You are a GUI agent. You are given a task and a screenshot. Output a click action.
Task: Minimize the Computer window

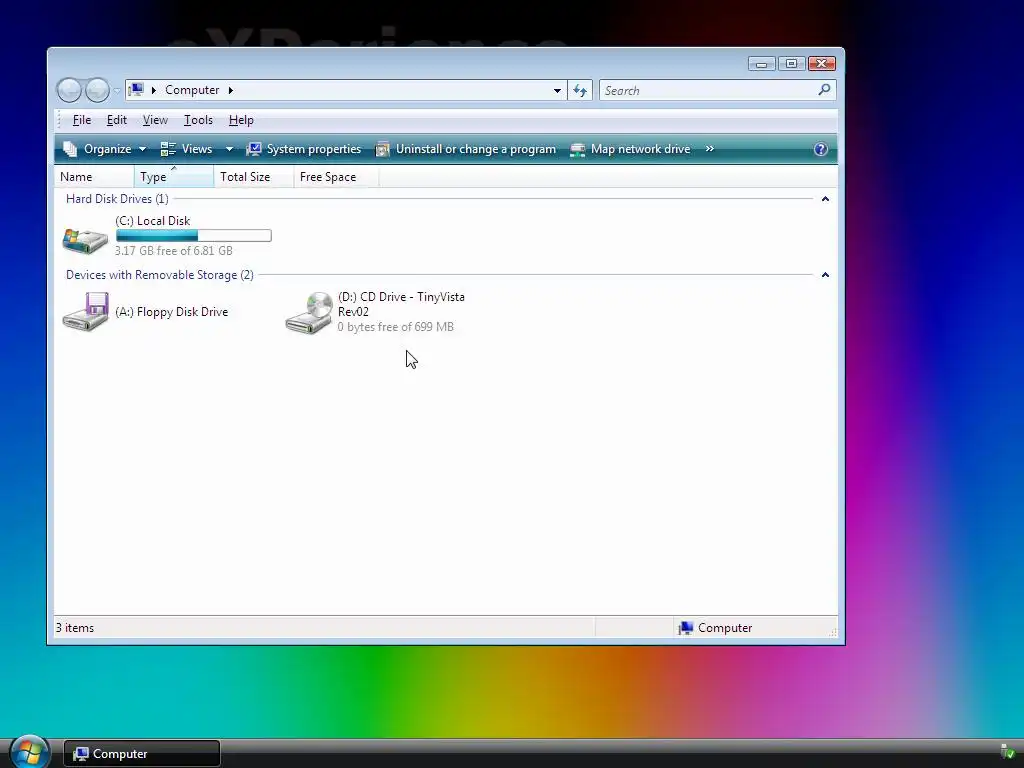tap(761, 63)
